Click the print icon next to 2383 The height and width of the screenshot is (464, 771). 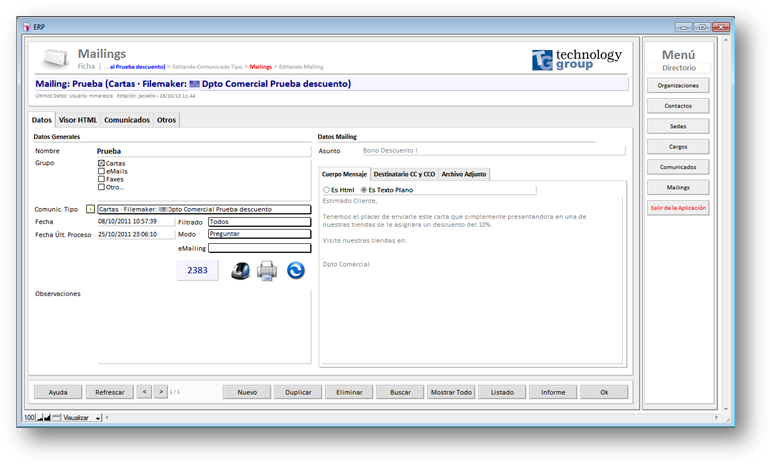click(x=267, y=270)
